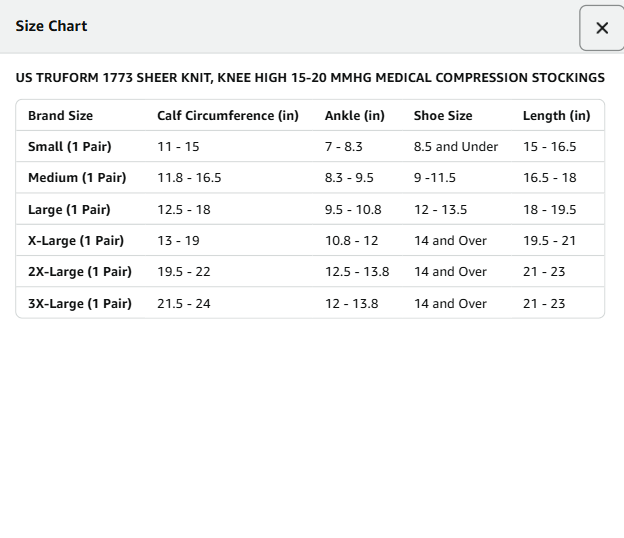Screen dimensions: 624x538
Task: Click '21 - 23' length in 3X-Large row
Action: pos(544,304)
